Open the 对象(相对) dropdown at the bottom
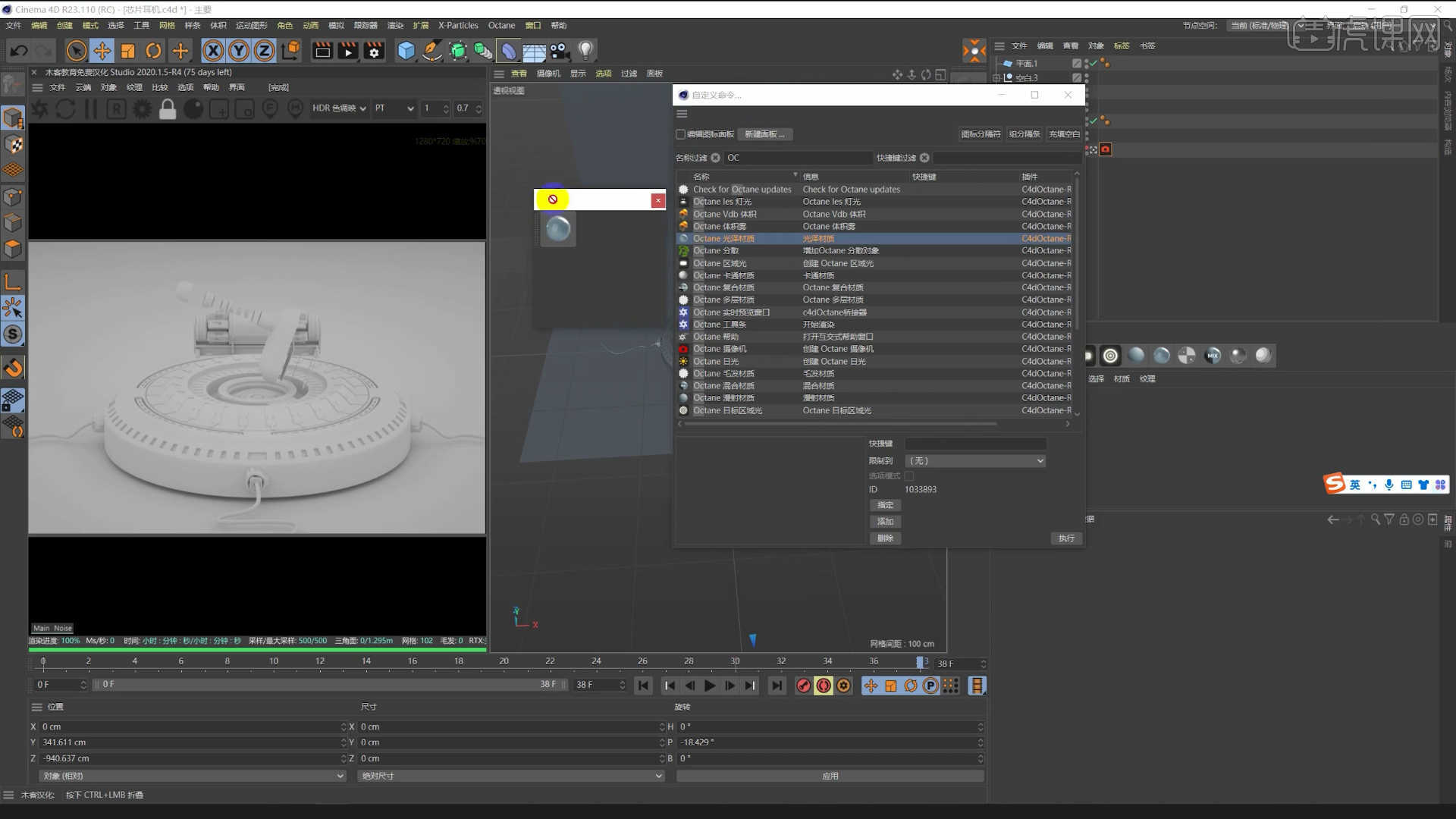 pyautogui.click(x=192, y=776)
